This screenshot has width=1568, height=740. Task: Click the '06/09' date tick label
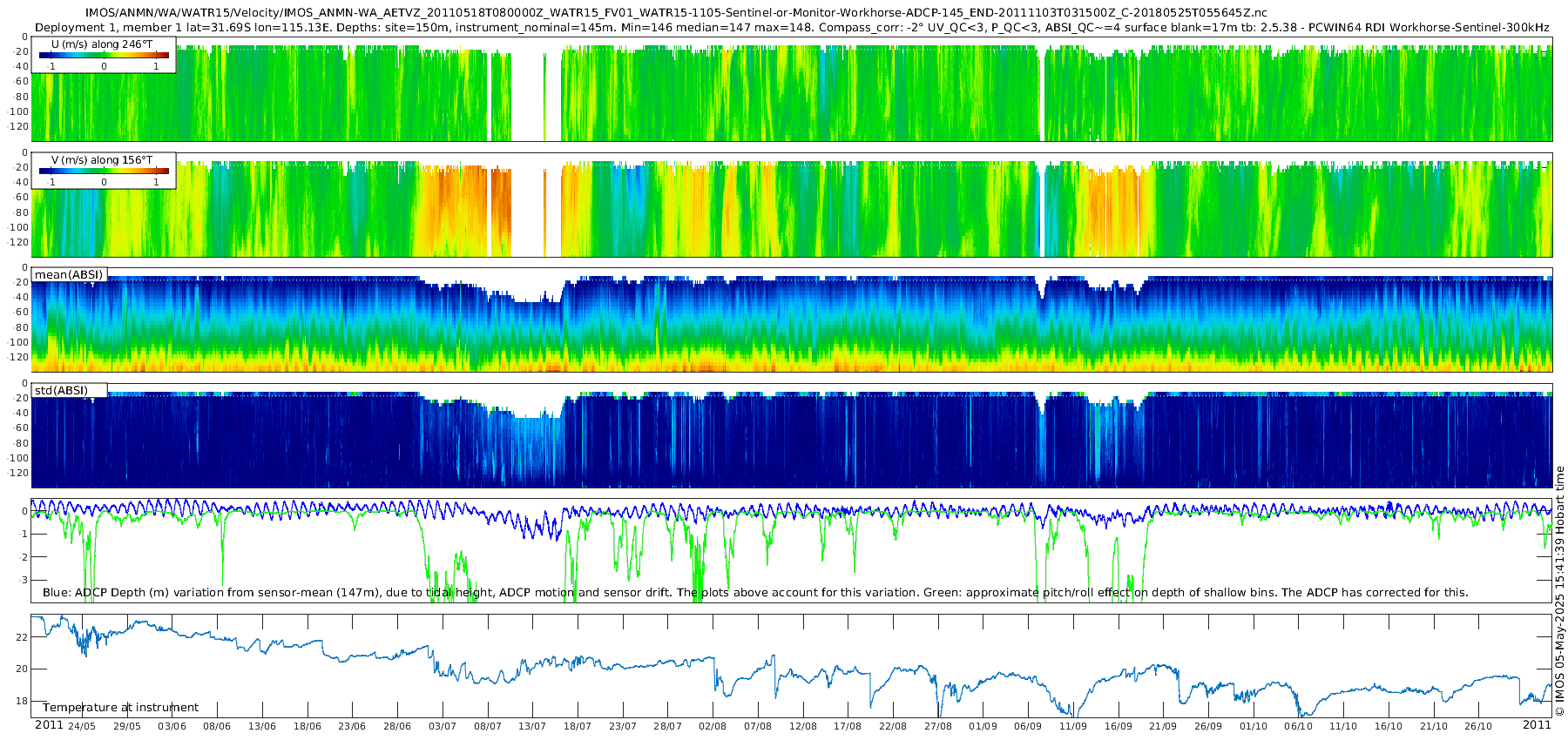click(x=1028, y=726)
